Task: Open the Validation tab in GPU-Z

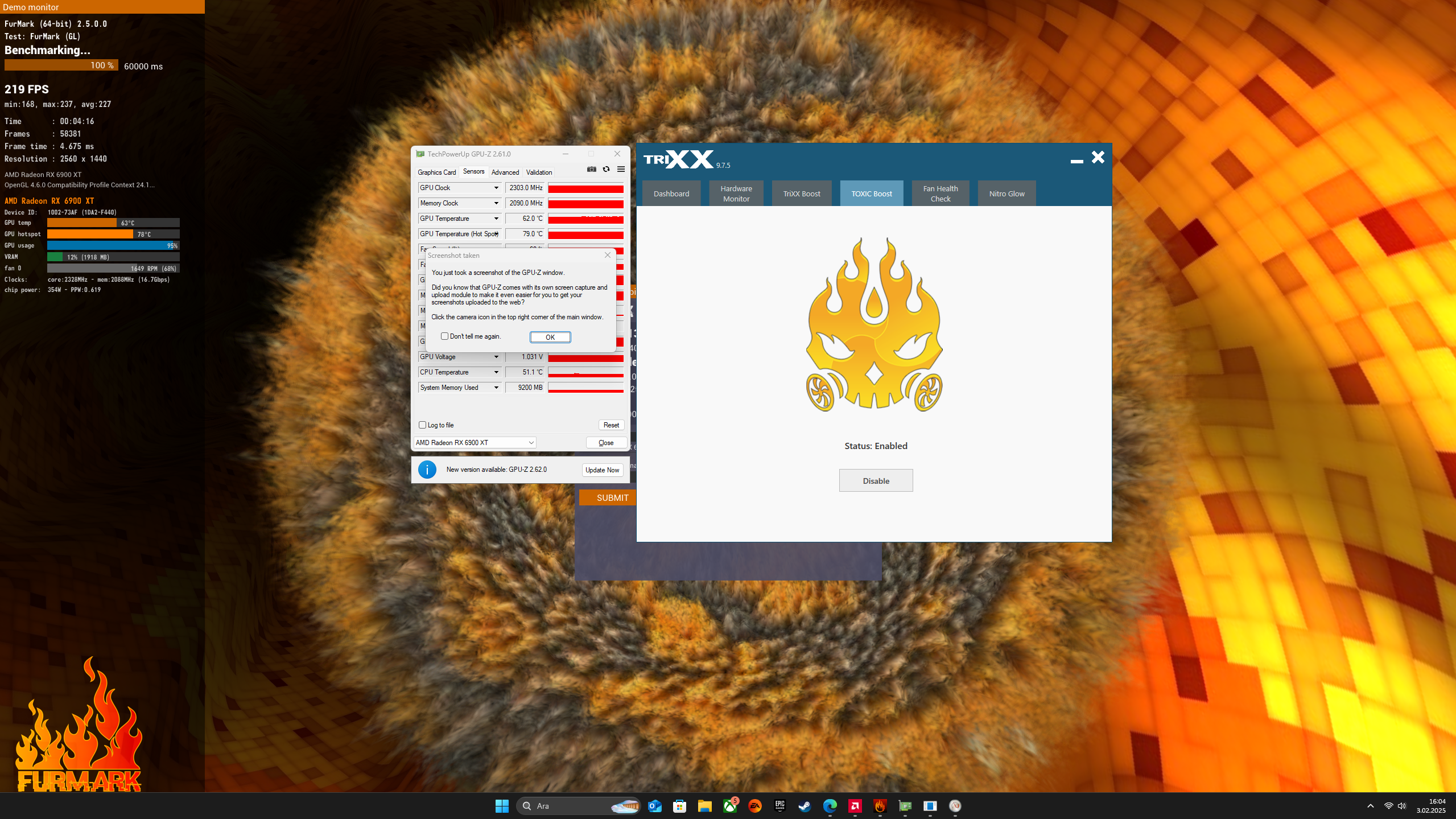Action: [539, 172]
